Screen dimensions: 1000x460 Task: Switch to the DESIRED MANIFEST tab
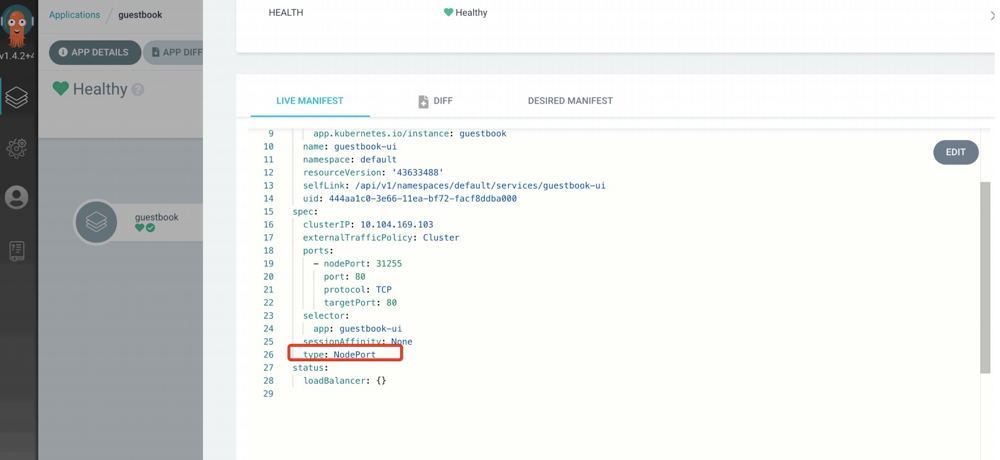tap(570, 101)
